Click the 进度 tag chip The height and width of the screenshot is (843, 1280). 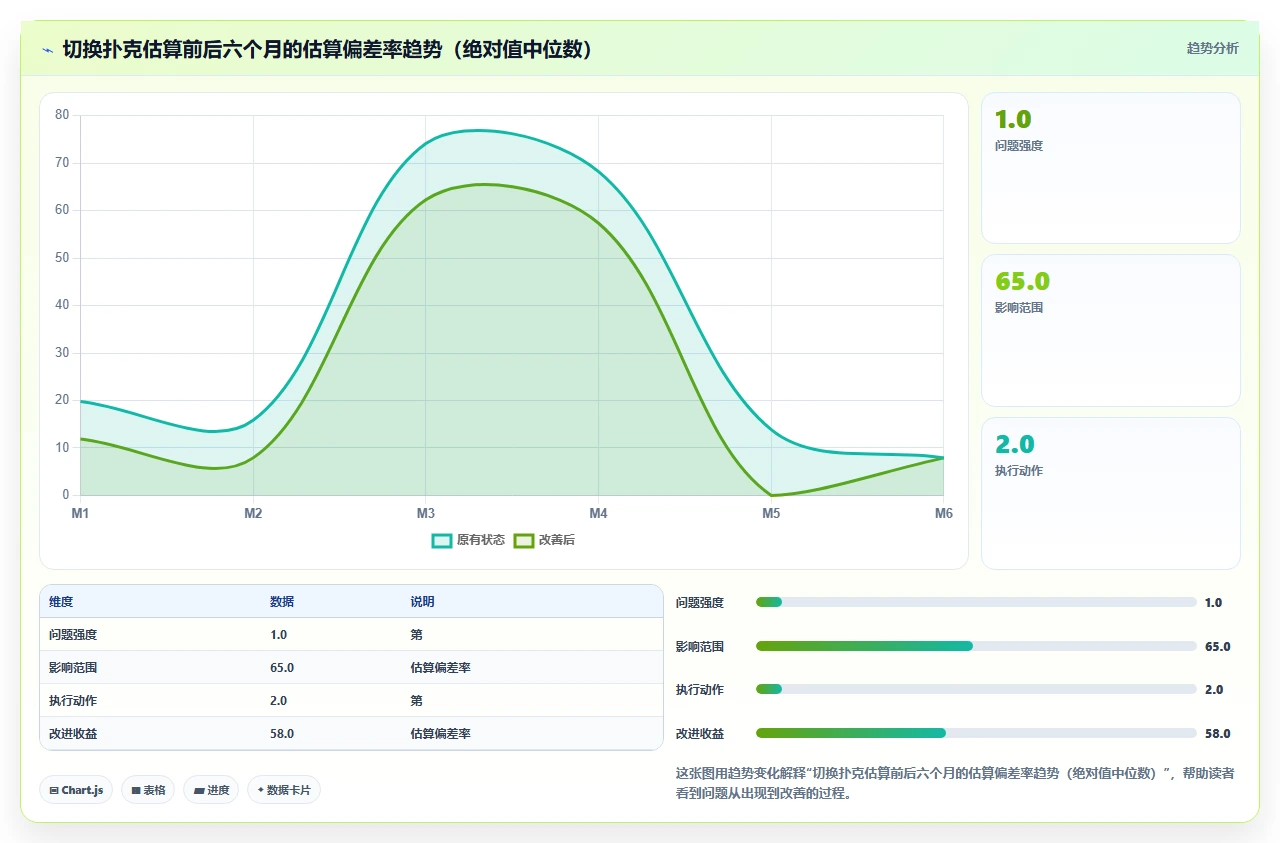[x=212, y=790]
